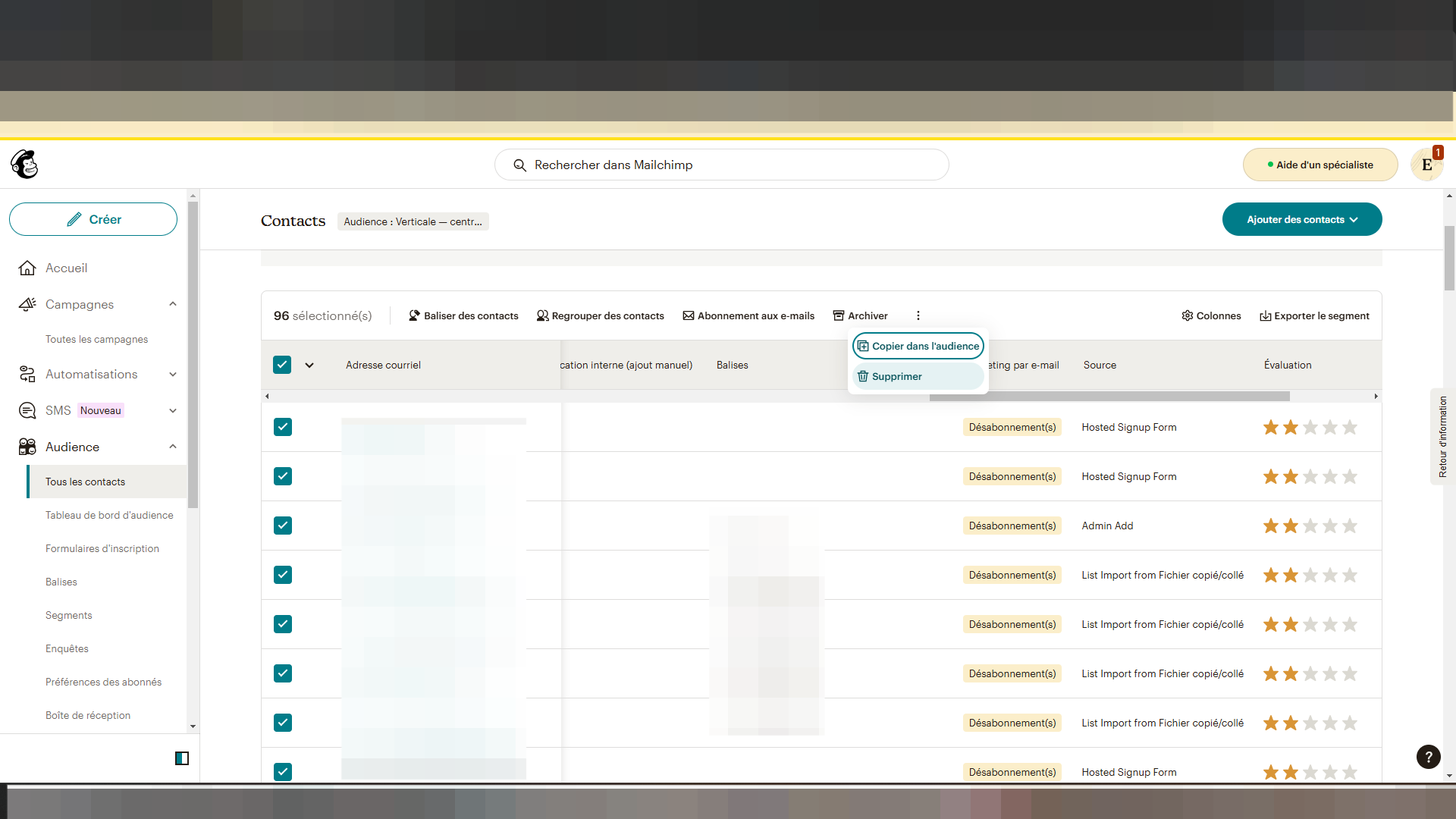Uncheck the first contact row checkbox
The height and width of the screenshot is (819, 1456).
pos(283,427)
